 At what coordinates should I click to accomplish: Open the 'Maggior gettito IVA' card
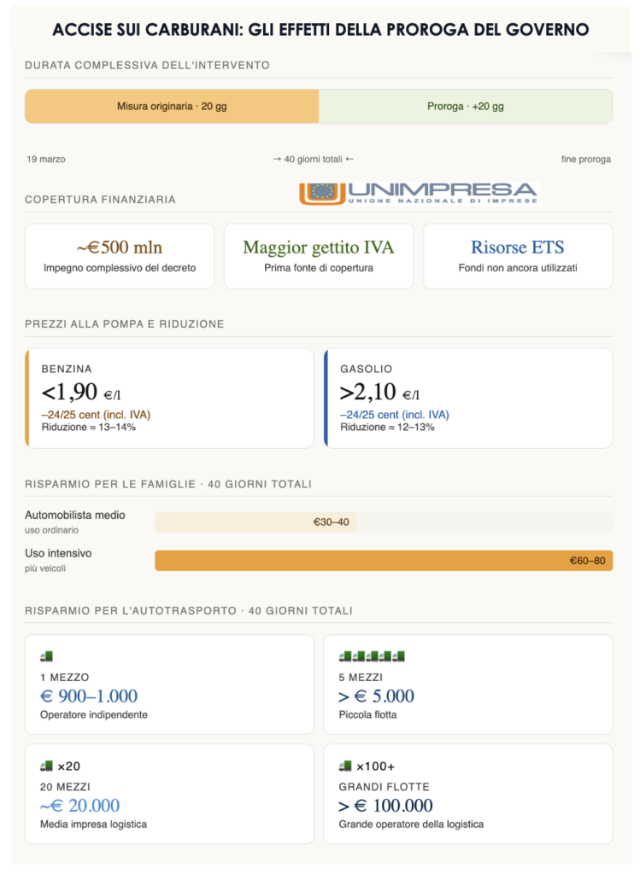(x=318, y=256)
